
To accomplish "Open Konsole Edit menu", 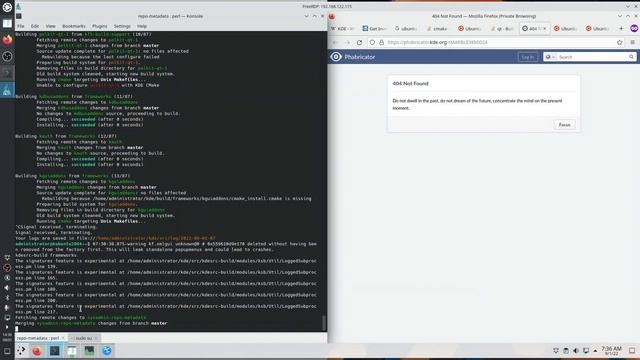I will pos(35,26).
